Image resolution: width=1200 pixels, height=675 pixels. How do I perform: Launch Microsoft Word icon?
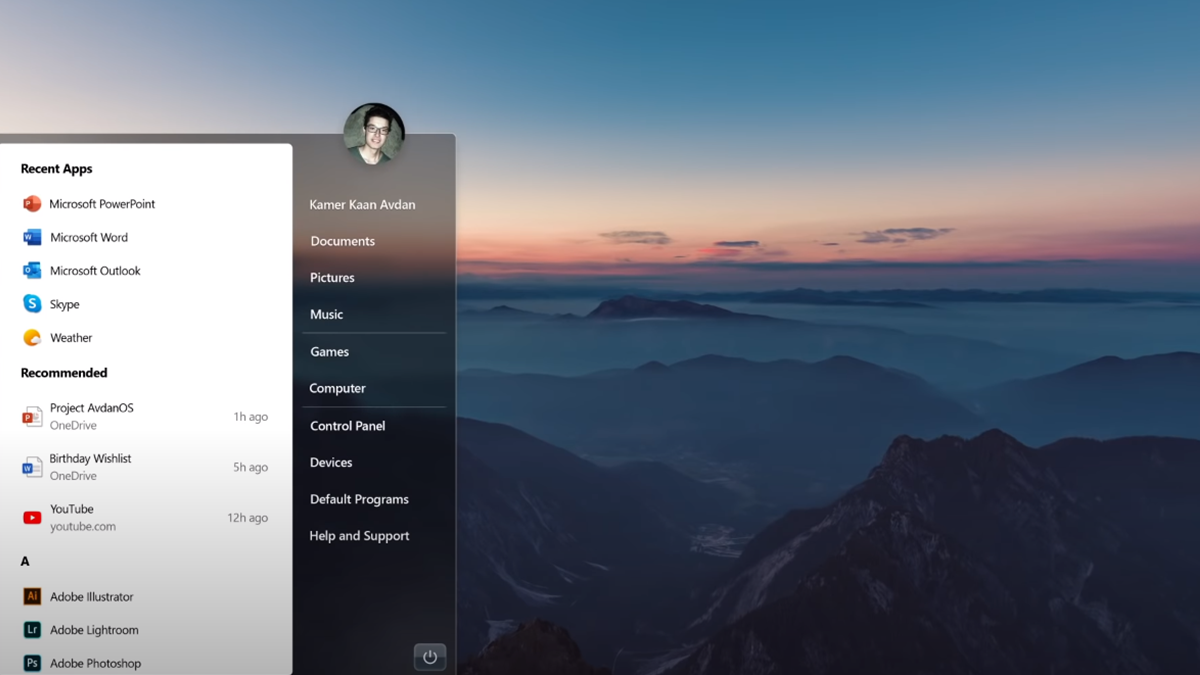click(32, 237)
